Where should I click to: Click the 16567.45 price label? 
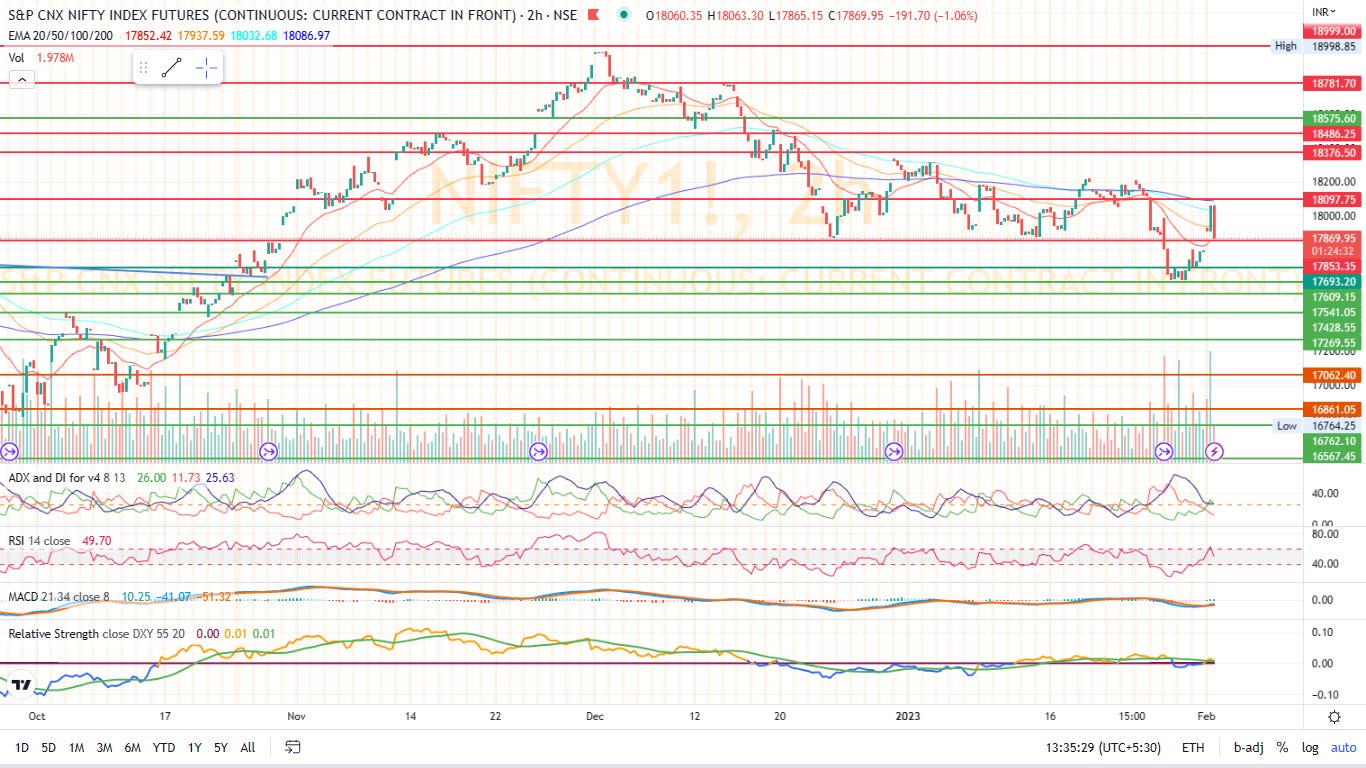tap(1335, 456)
